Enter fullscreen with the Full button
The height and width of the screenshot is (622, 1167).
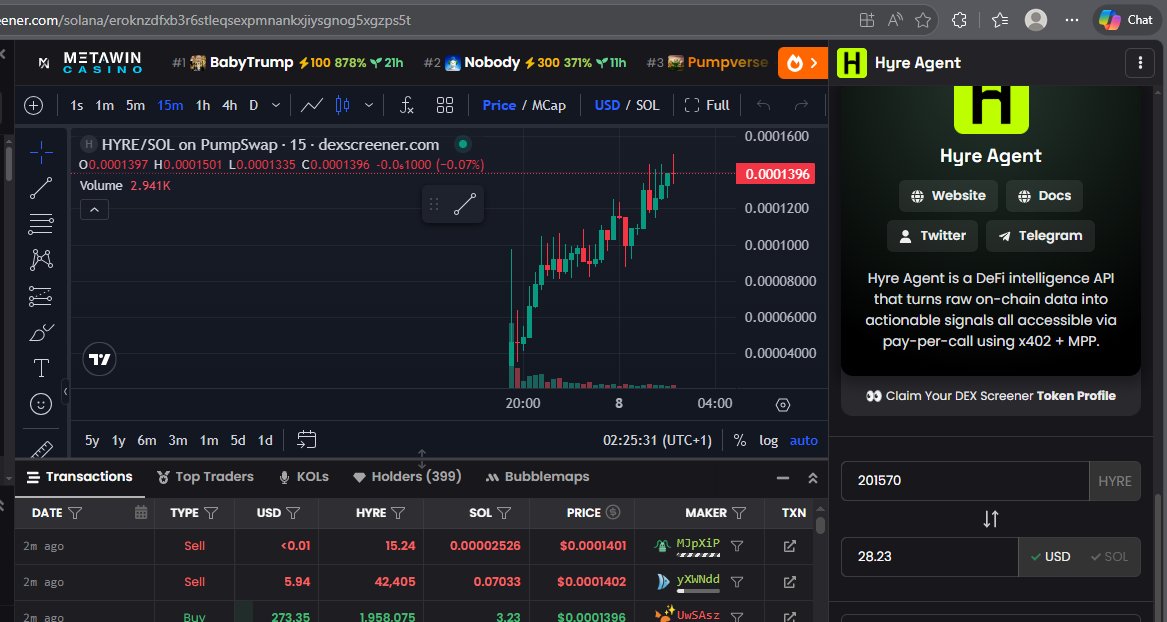click(x=707, y=105)
